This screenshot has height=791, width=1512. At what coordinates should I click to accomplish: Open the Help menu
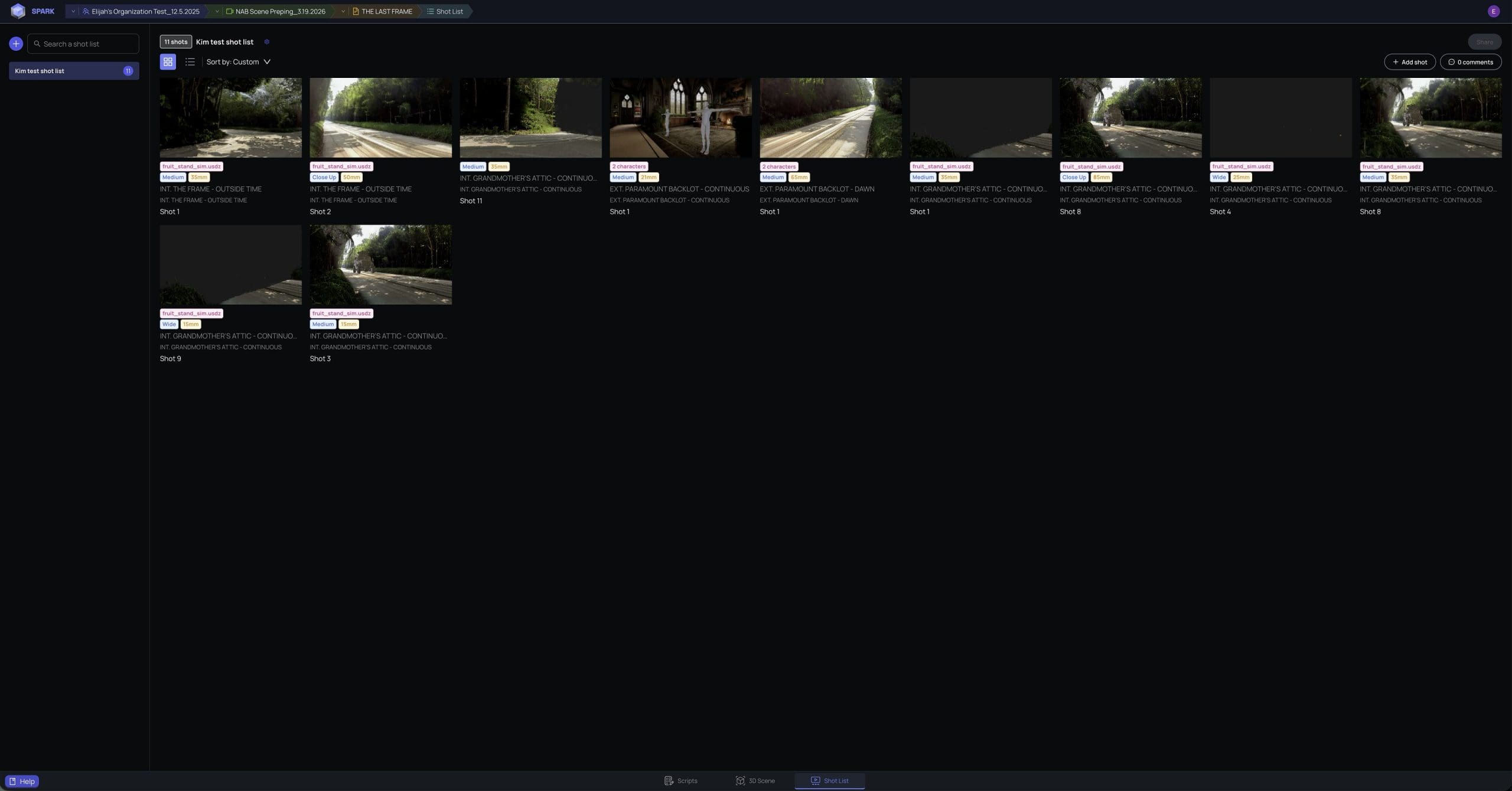point(22,780)
